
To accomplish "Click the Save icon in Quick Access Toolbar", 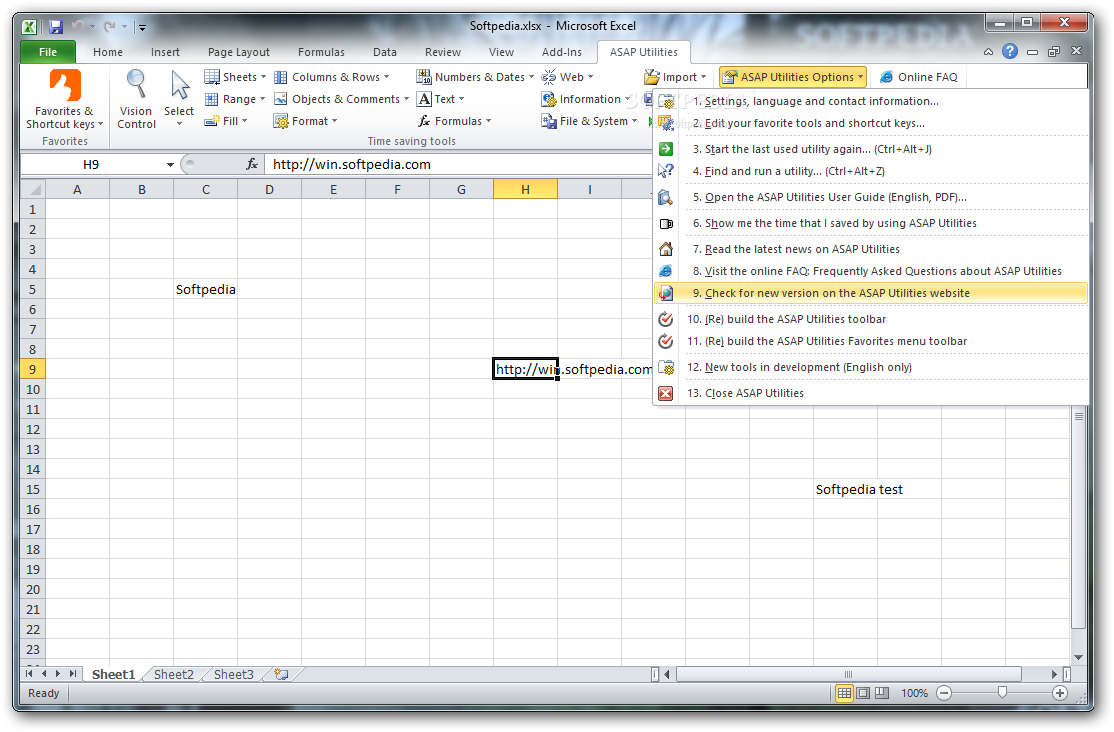I will click(56, 27).
